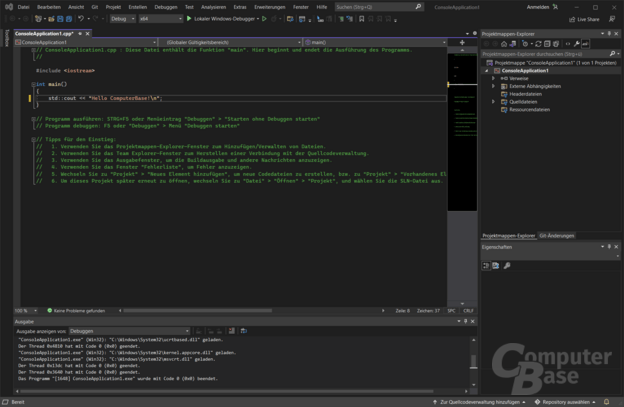Open the Debuggen menu
The height and width of the screenshot is (407, 624).
tap(166, 7)
